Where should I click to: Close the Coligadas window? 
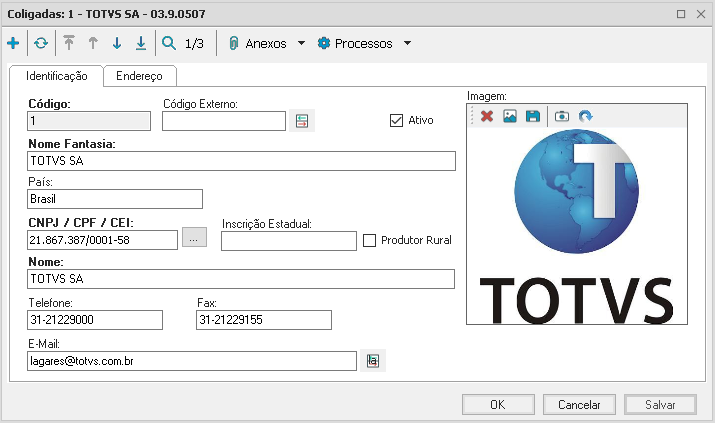[x=701, y=14]
